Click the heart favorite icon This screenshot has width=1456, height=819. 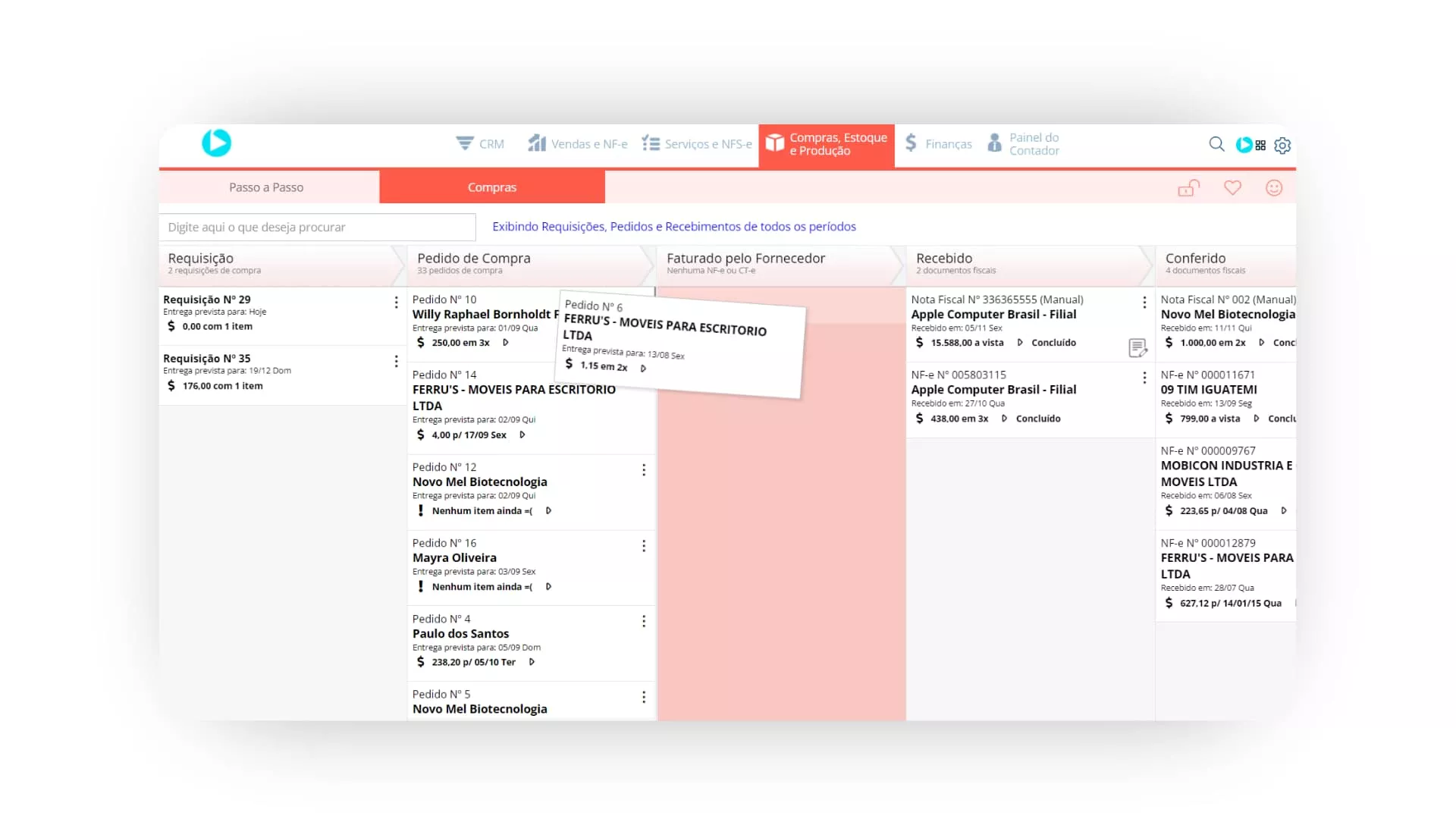click(x=1232, y=187)
